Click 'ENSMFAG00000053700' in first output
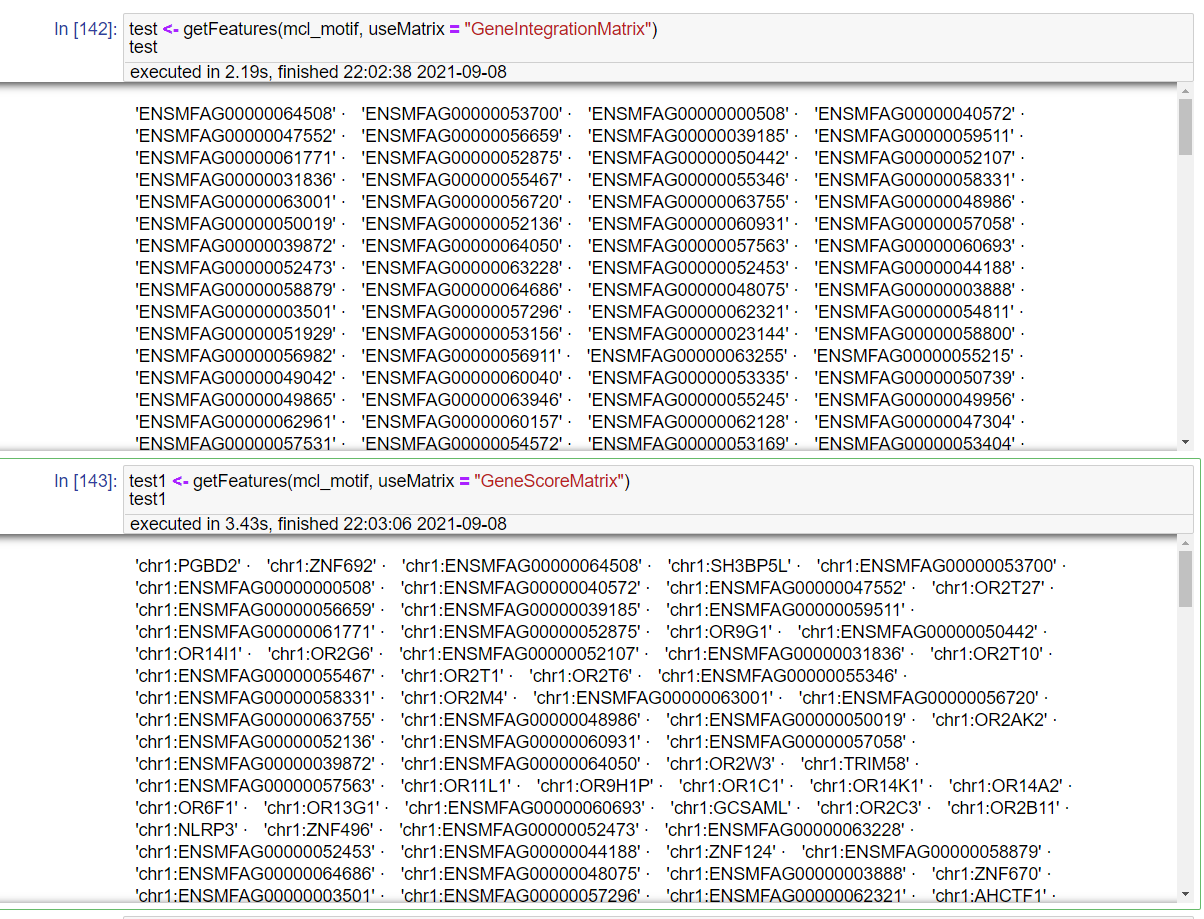Screen dimensions: 1204x919 [x=462, y=114]
